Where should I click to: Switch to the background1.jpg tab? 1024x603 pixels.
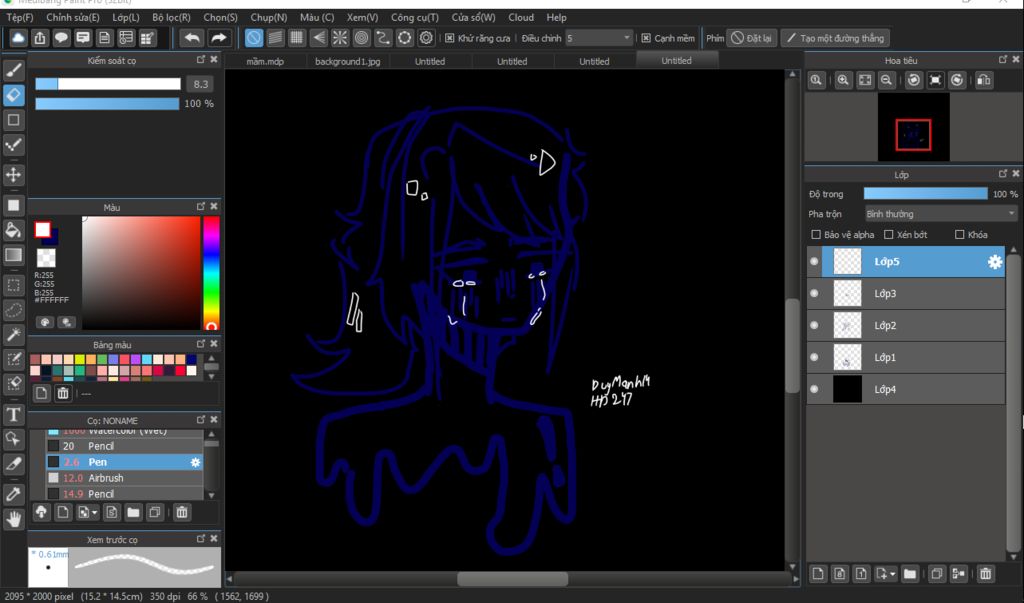347,61
